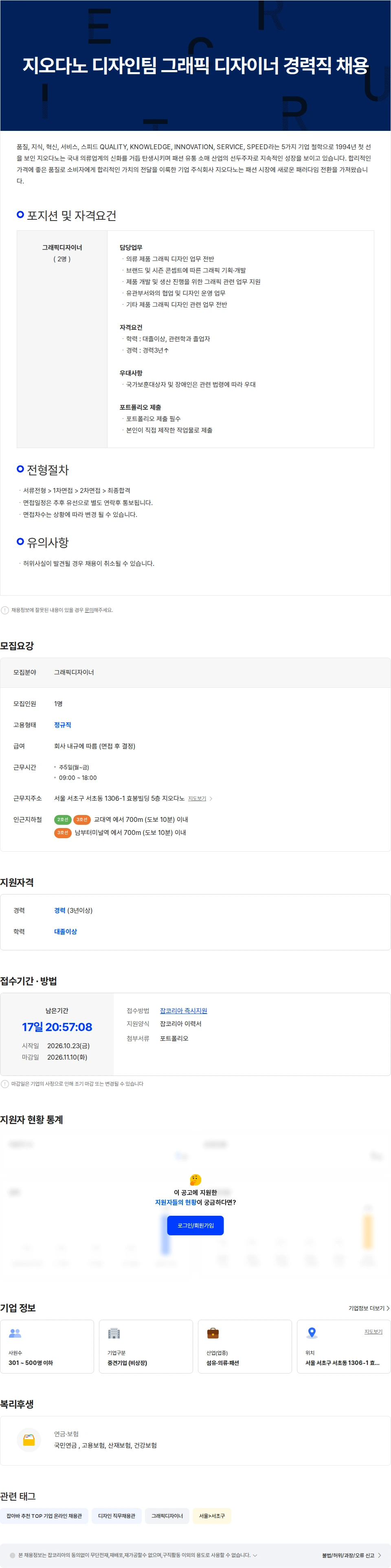
Task: Click 대졸이상 education requirement text
Action: pos(66,931)
